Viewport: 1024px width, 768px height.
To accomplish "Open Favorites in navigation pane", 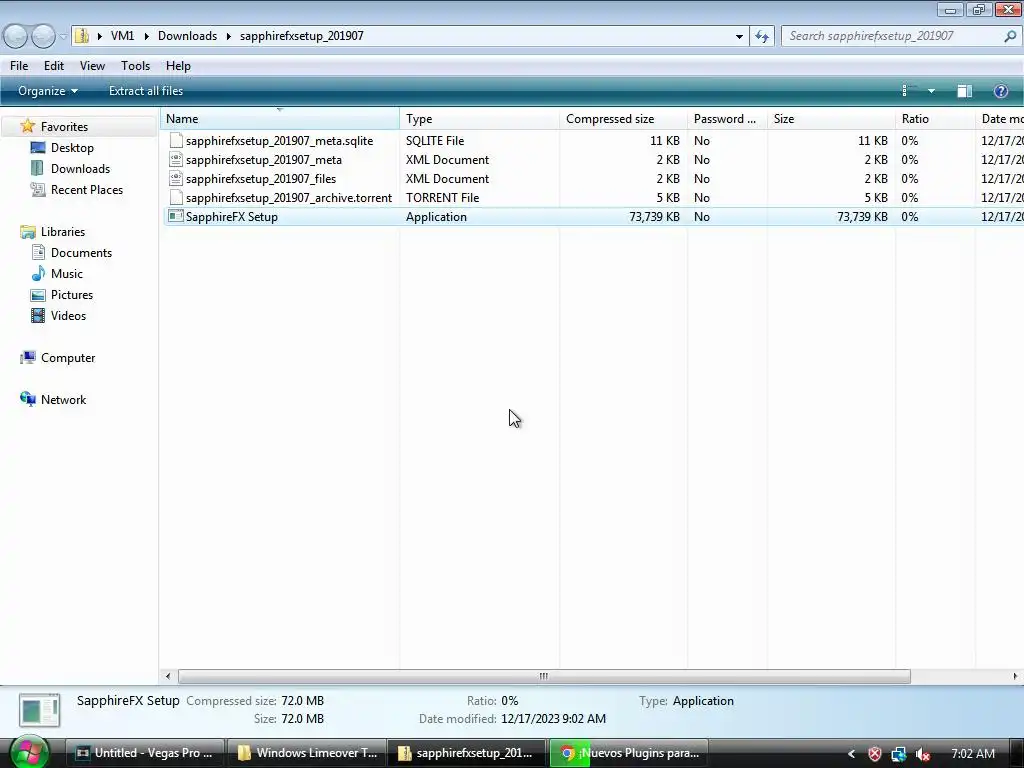I will click(x=64, y=127).
